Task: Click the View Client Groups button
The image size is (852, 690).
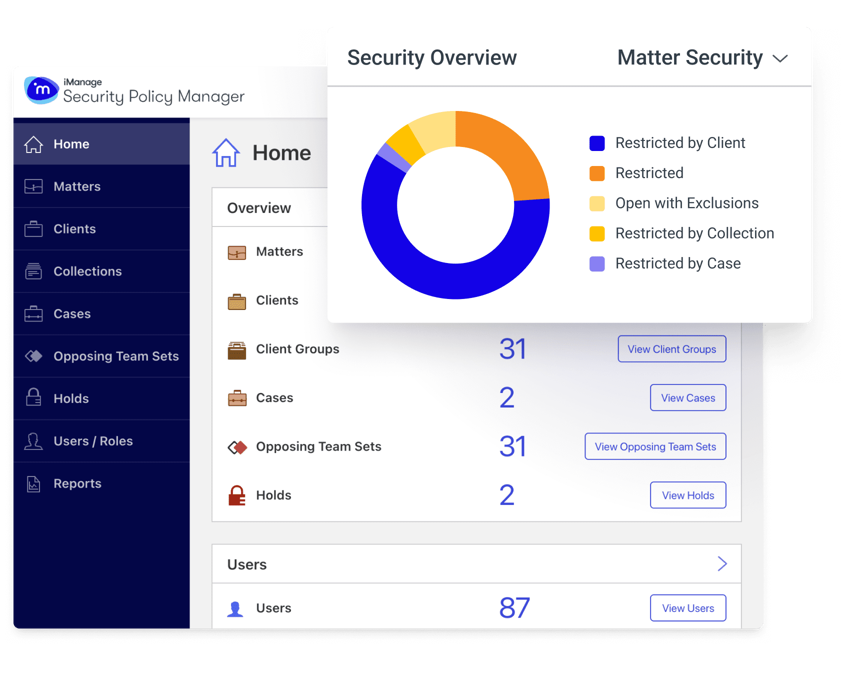Action: pos(672,349)
